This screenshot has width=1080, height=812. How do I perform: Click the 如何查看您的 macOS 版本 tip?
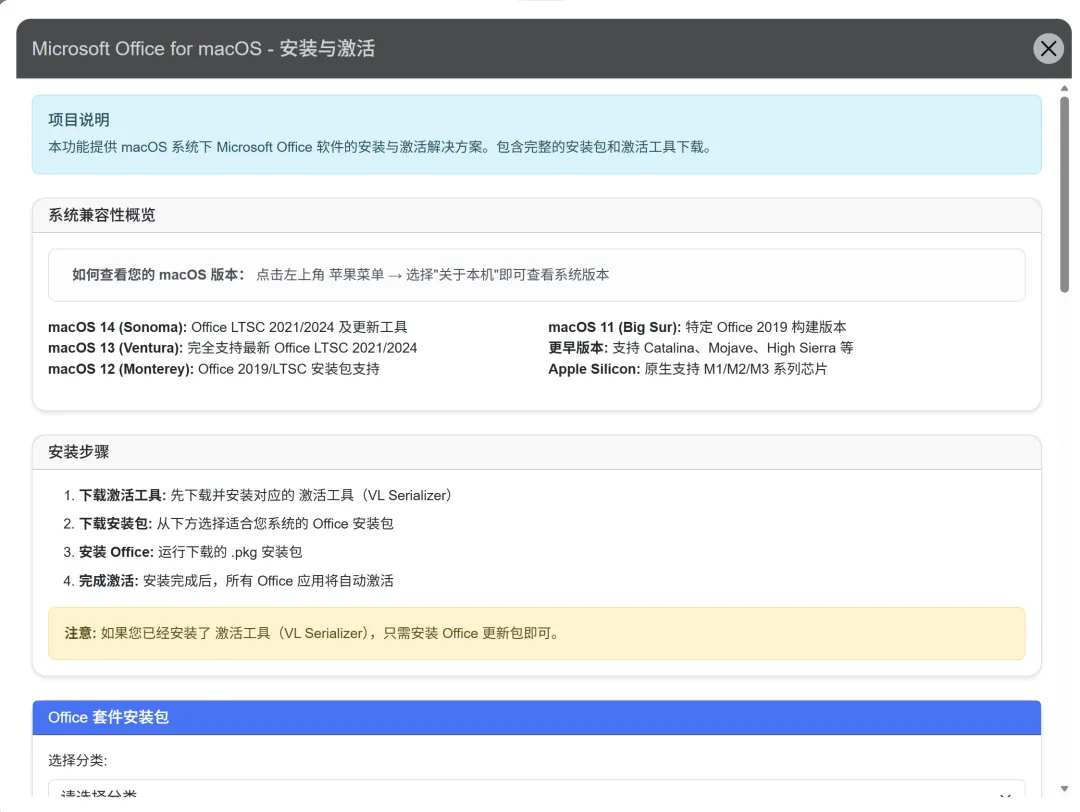(537, 275)
